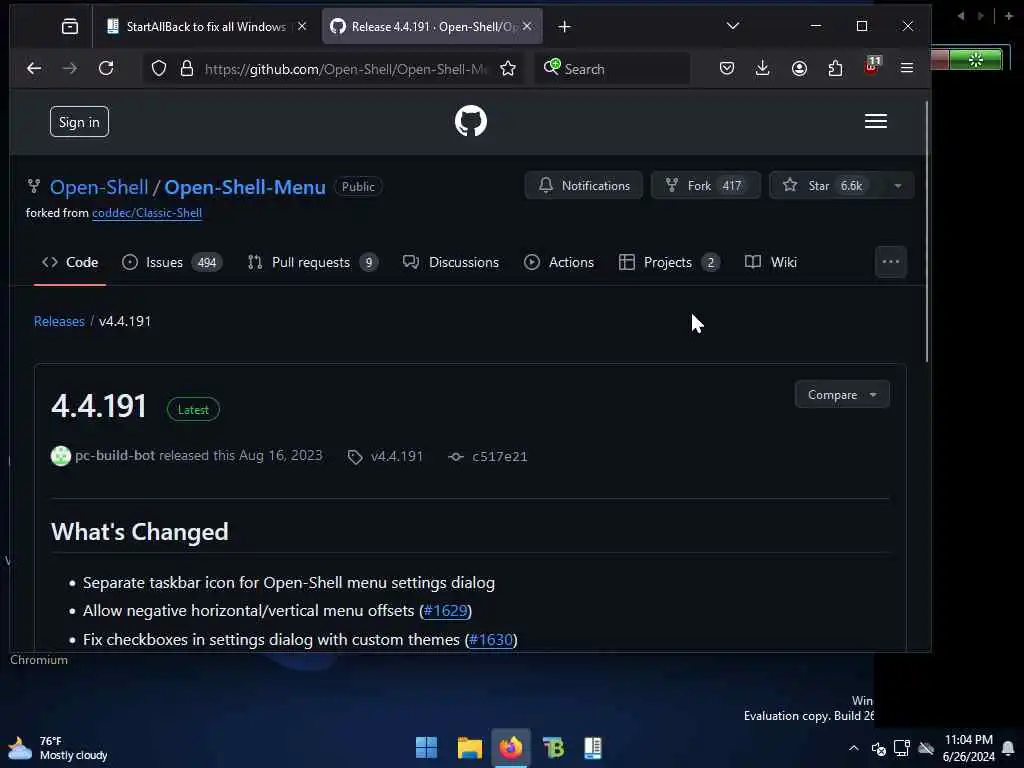Viewport: 1024px width, 768px height.
Task: Open Open-Shell-Menu repository link
Action: pyautogui.click(x=245, y=187)
